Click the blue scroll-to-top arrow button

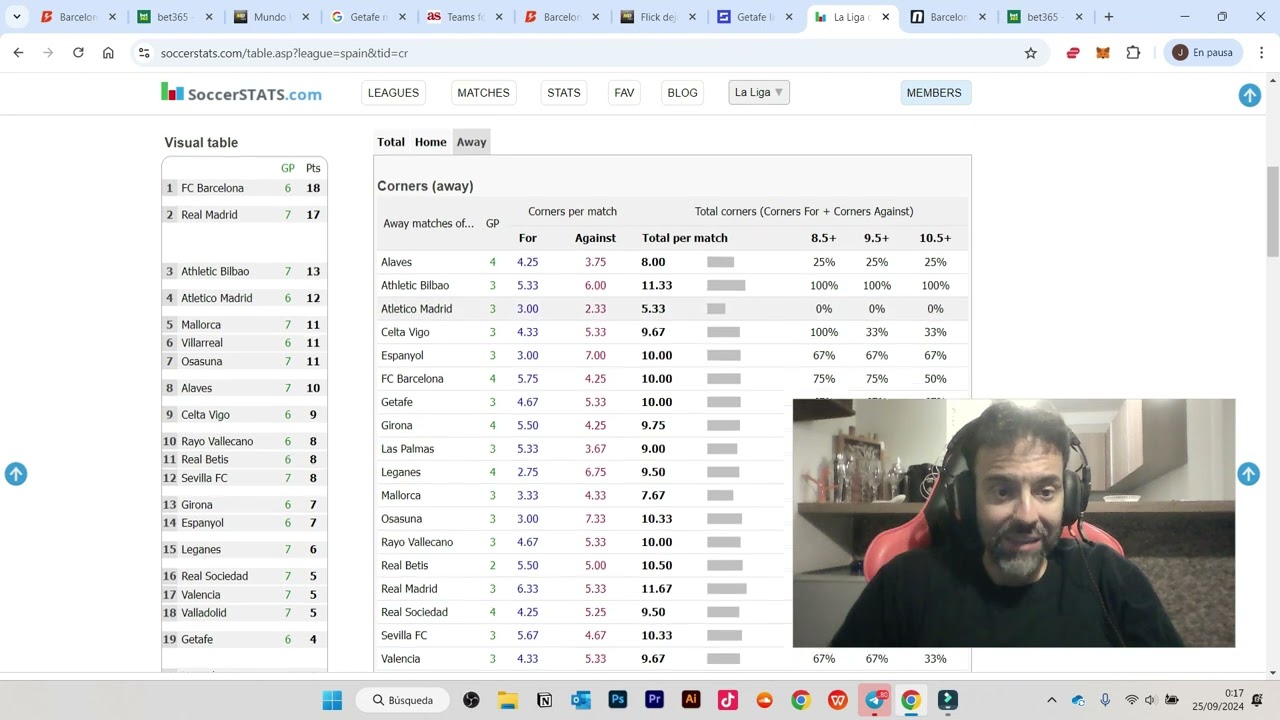pyautogui.click(x=1250, y=95)
